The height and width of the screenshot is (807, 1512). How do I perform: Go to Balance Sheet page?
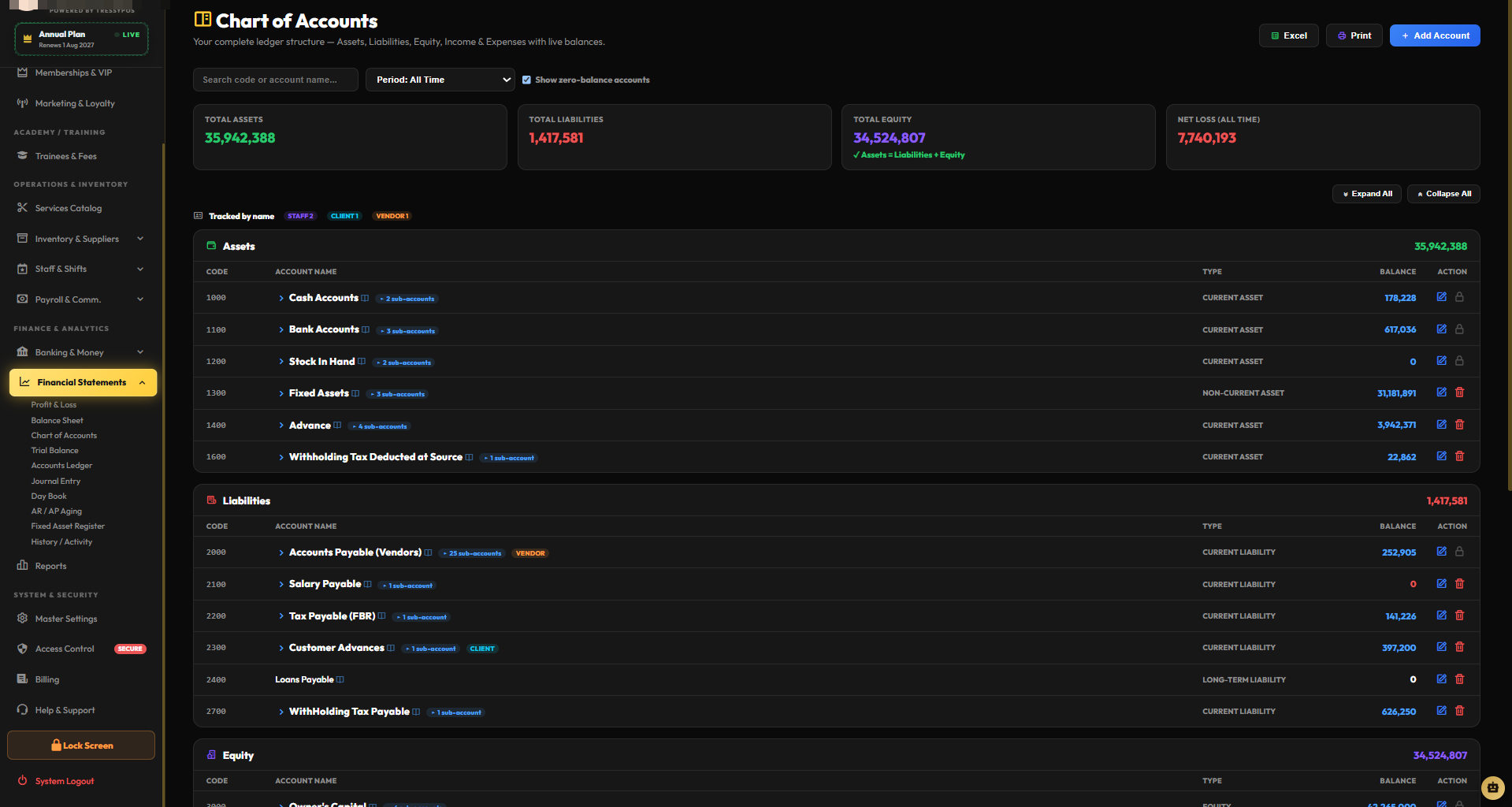pos(57,421)
